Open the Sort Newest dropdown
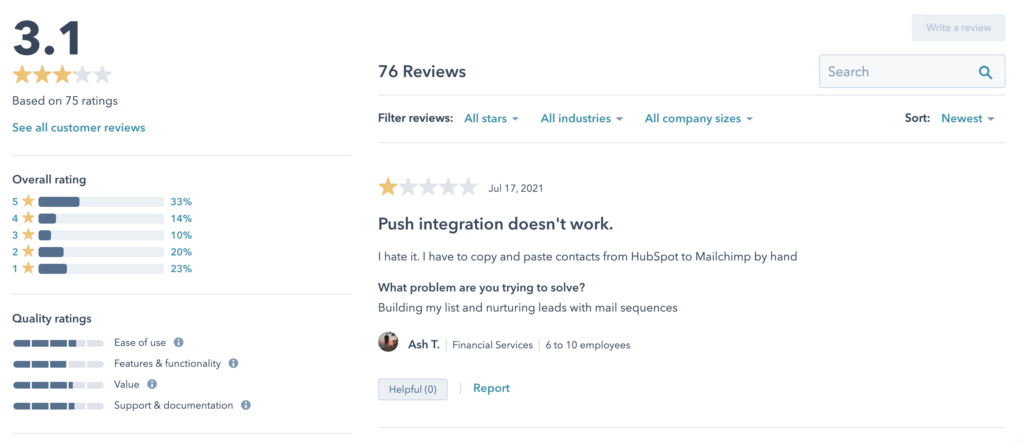Viewport: 1024px width, 443px height. 967,119
